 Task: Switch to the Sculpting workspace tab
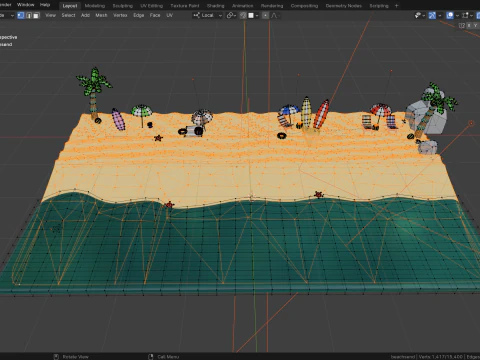tap(122, 6)
